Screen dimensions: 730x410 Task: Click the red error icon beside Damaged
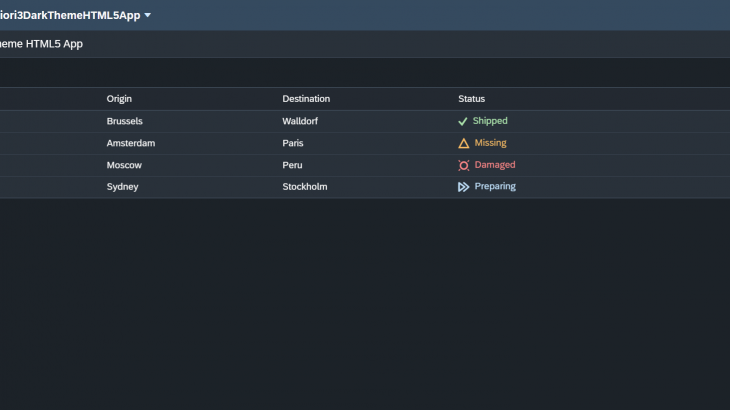tap(463, 165)
